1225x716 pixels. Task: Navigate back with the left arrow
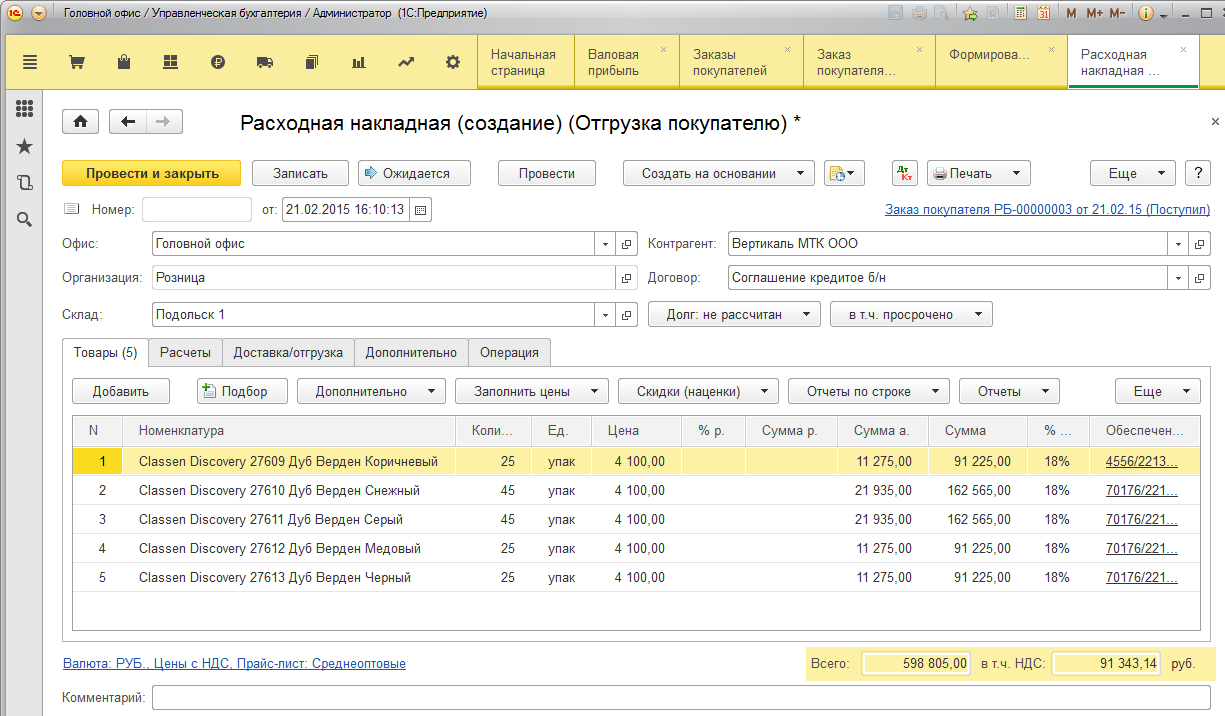coord(127,122)
